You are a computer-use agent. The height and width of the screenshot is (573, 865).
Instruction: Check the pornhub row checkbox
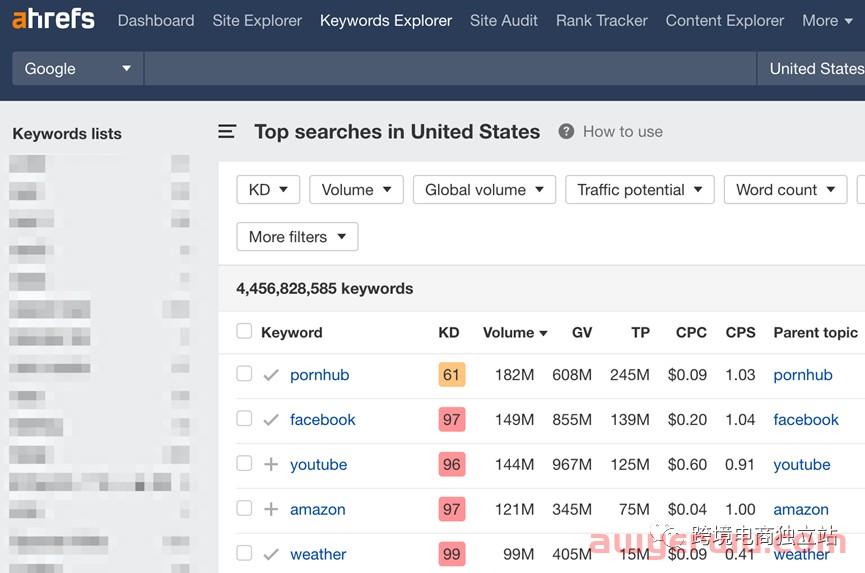(244, 373)
